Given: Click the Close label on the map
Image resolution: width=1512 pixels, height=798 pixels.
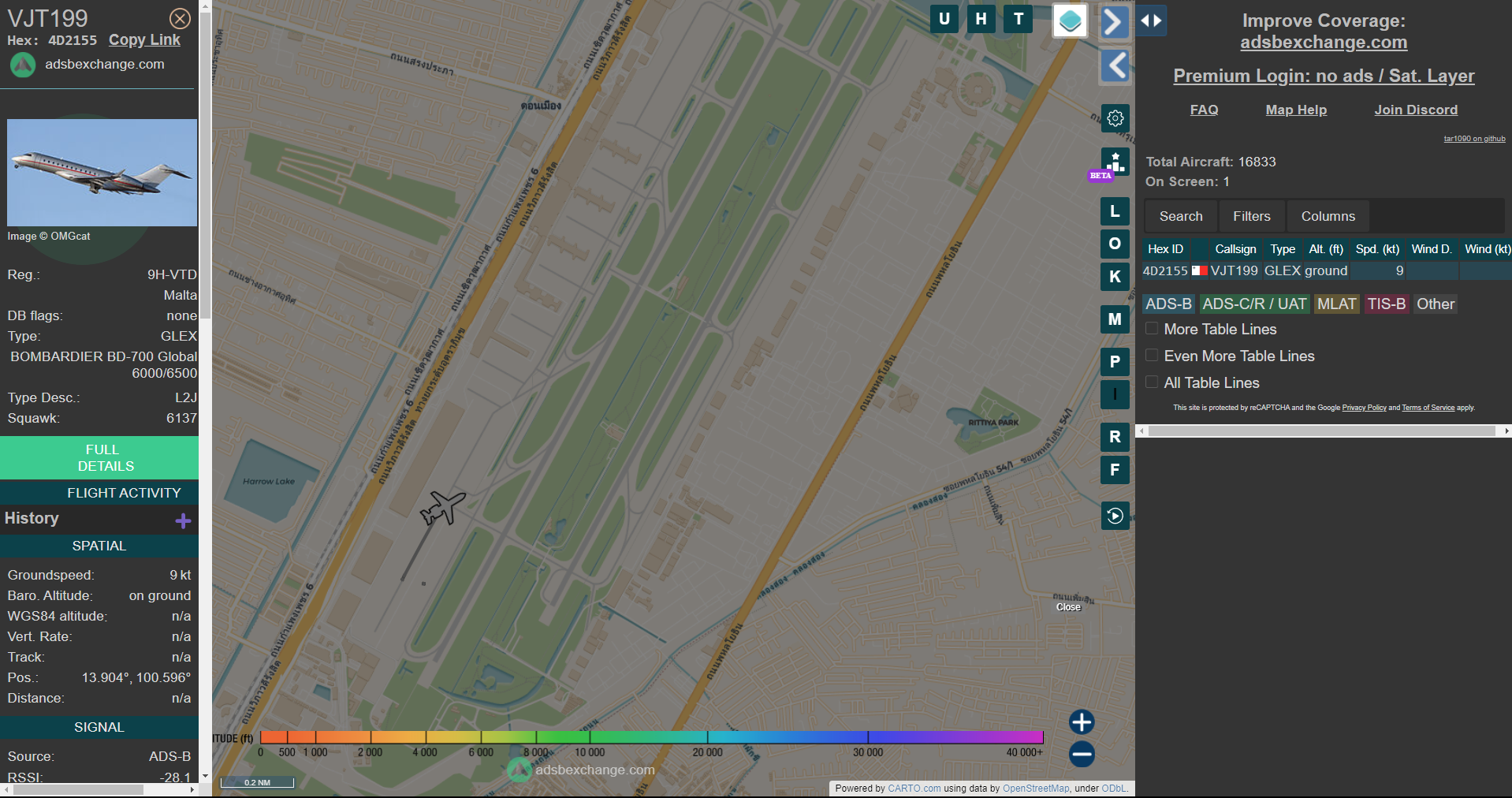Looking at the screenshot, I should point(1068,607).
